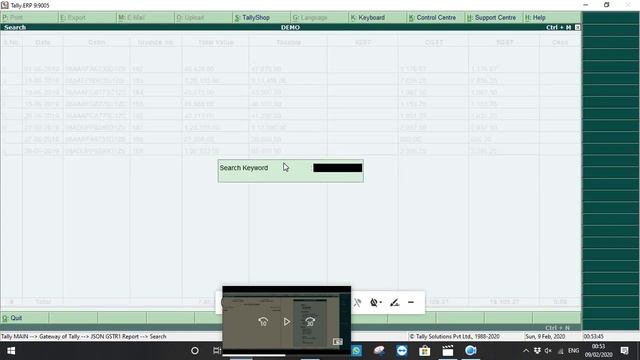Minimize the recorder toolbar with dash icon
Viewport: 640px width, 360px height.
click(x=411, y=302)
